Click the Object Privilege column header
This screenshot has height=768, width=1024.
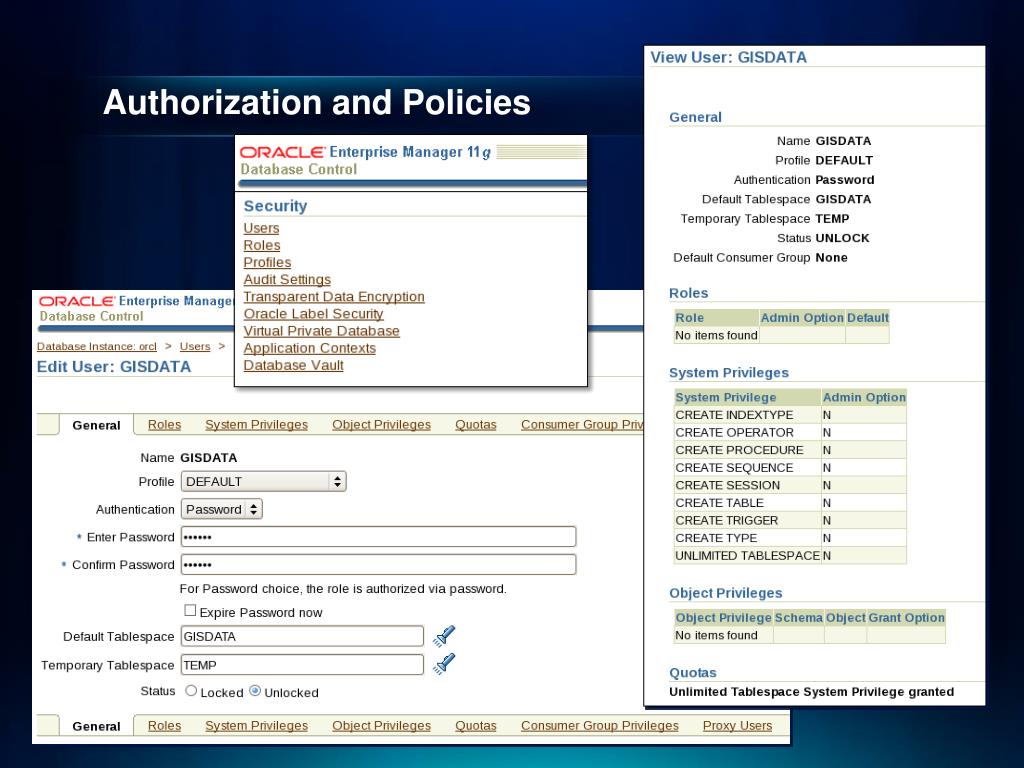point(724,617)
